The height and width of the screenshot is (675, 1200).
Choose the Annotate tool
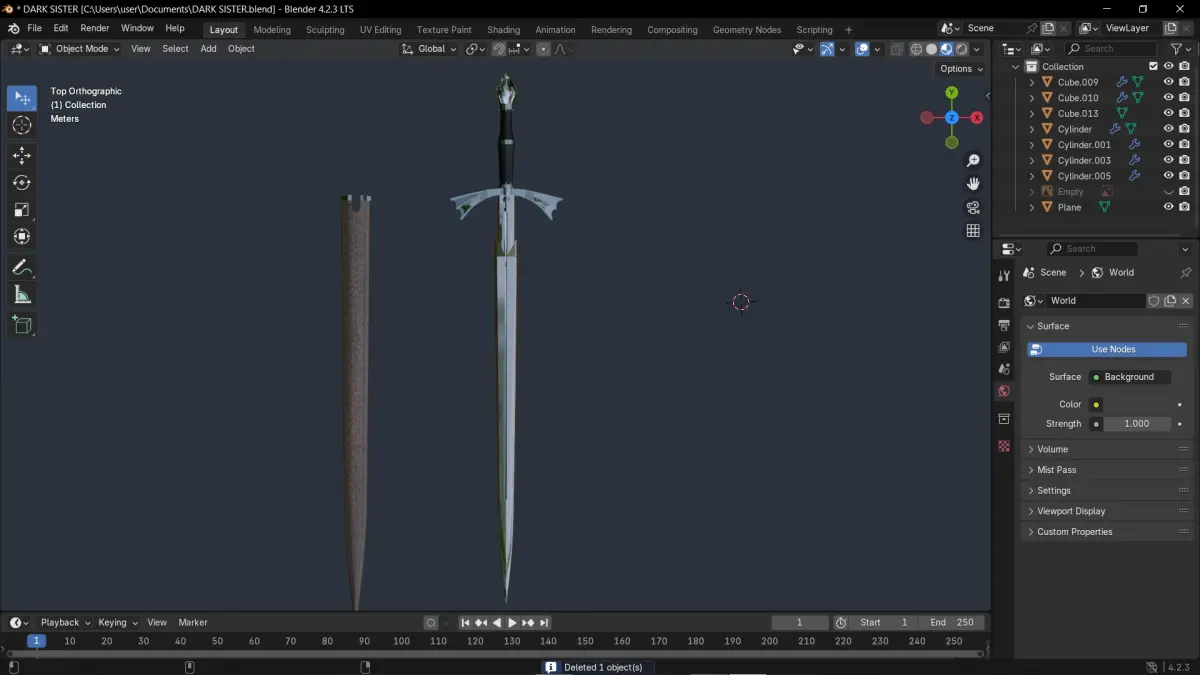coord(22,267)
